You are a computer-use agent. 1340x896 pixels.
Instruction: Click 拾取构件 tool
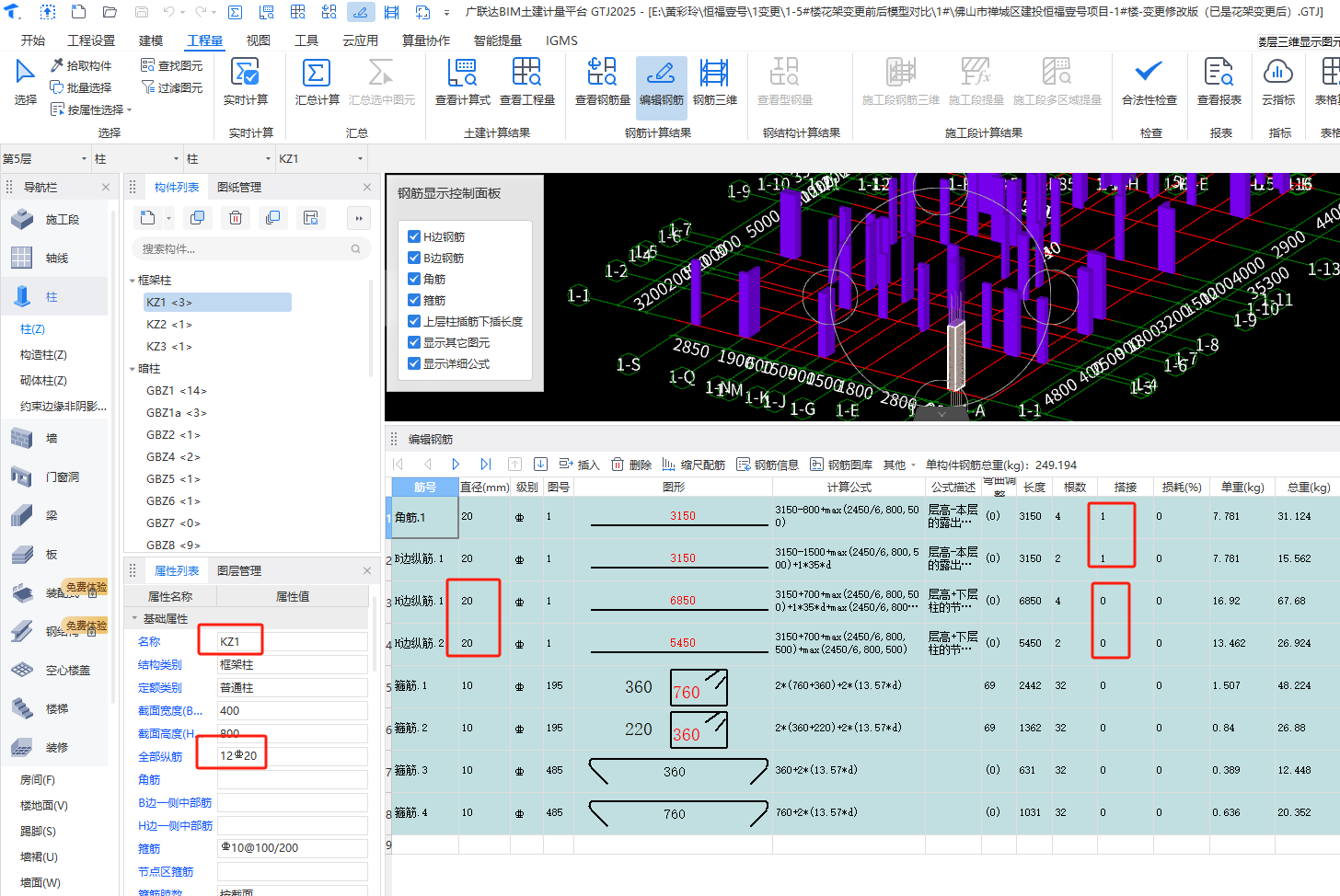[81, 65]
